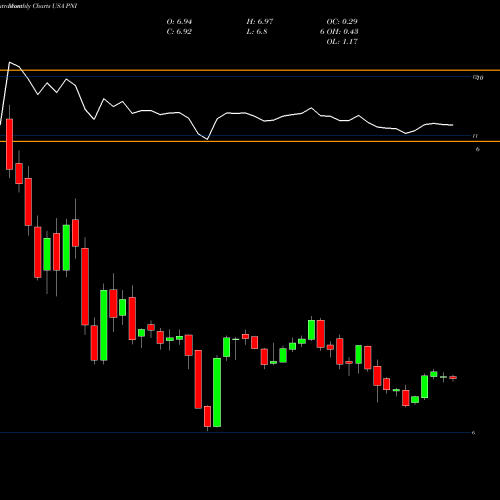The width and height of the screenshot is (500, 500).
Task: Click the 'OL: 1.17' reading
Action: pyautogui.click(x=342, y=42)
